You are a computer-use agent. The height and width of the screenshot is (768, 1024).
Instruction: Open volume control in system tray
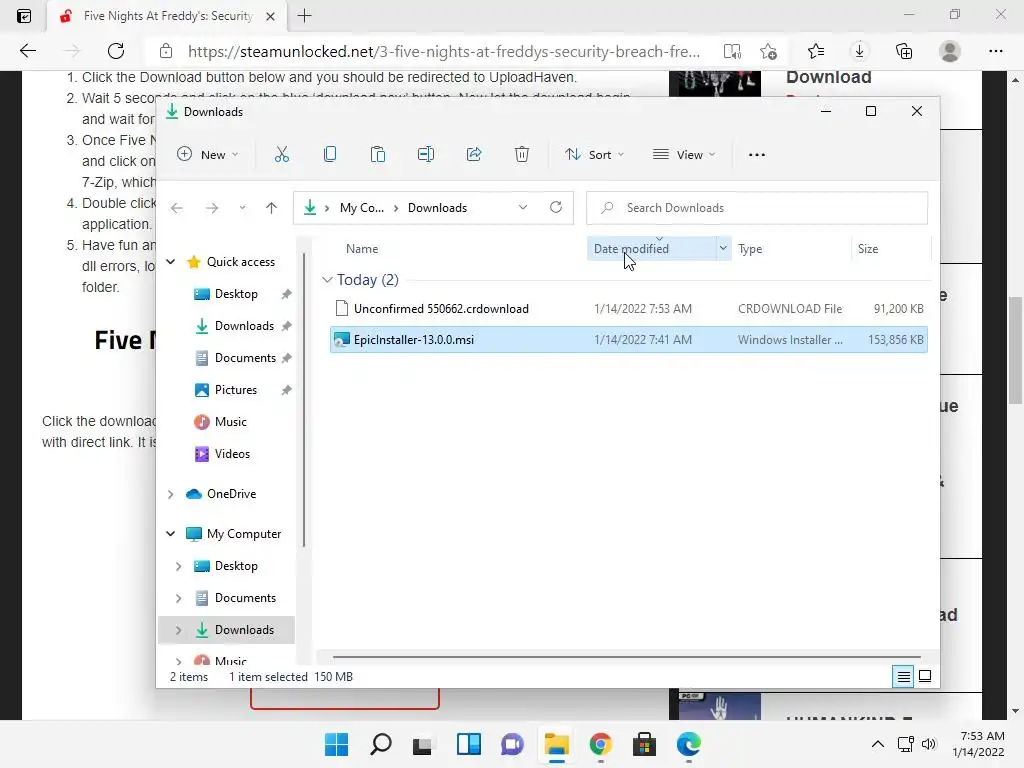click(x=928, y=744)
